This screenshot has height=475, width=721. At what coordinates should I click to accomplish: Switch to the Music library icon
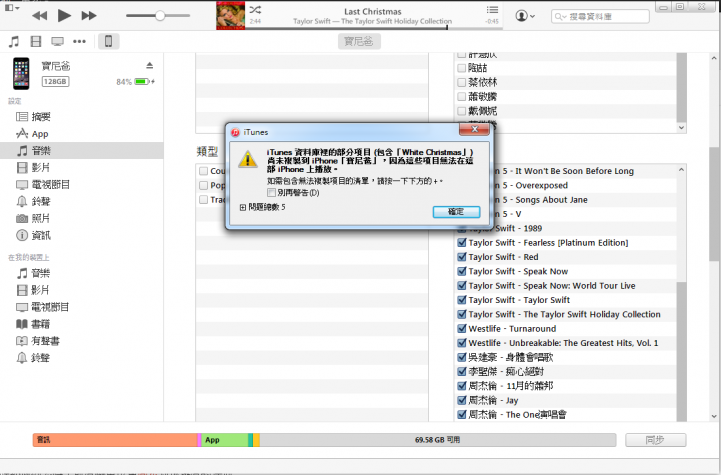point(14,42)
